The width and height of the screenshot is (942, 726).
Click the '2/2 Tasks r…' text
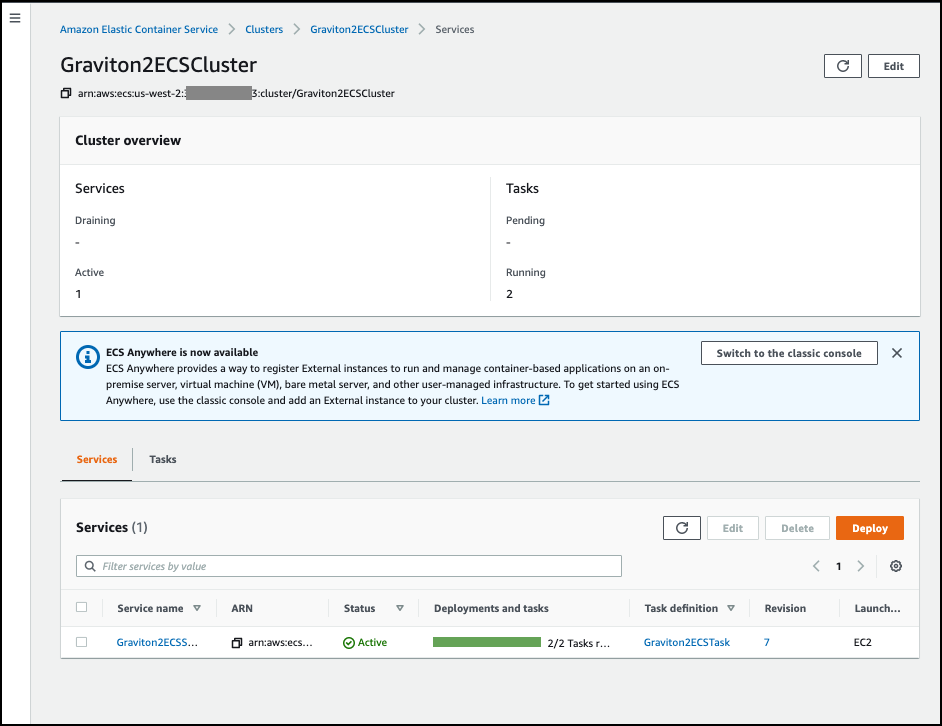(x=579, y=643)
